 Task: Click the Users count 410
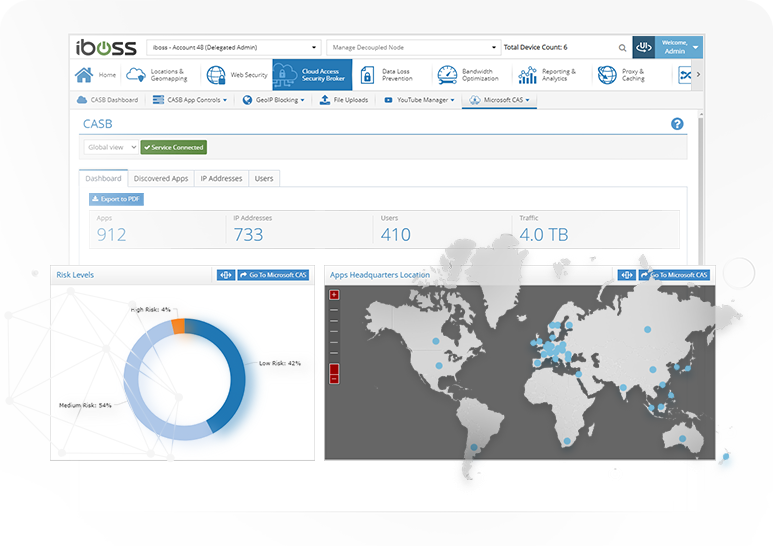click(x=395, y=235)
